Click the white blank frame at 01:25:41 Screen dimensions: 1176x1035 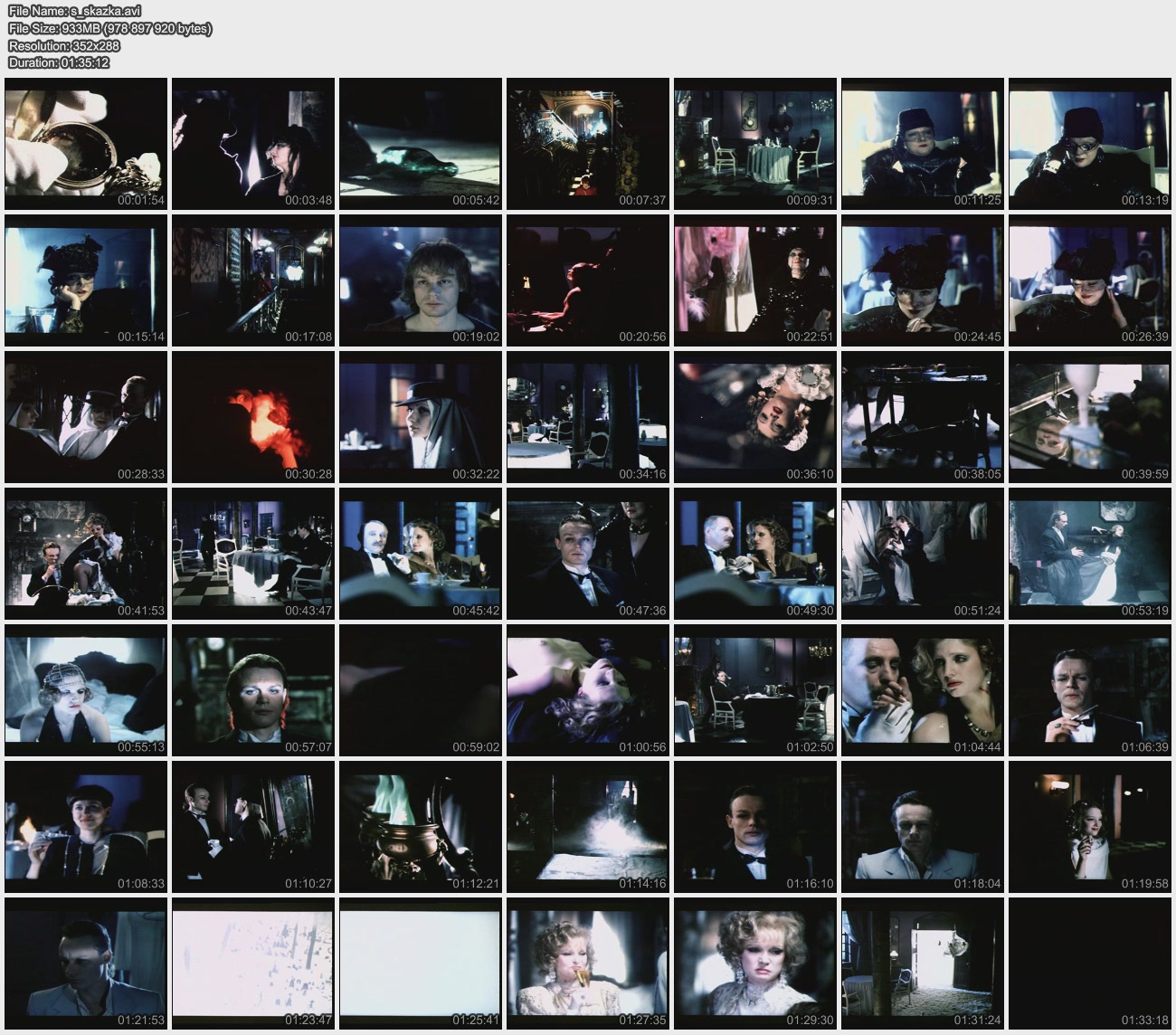click(421, 964)
